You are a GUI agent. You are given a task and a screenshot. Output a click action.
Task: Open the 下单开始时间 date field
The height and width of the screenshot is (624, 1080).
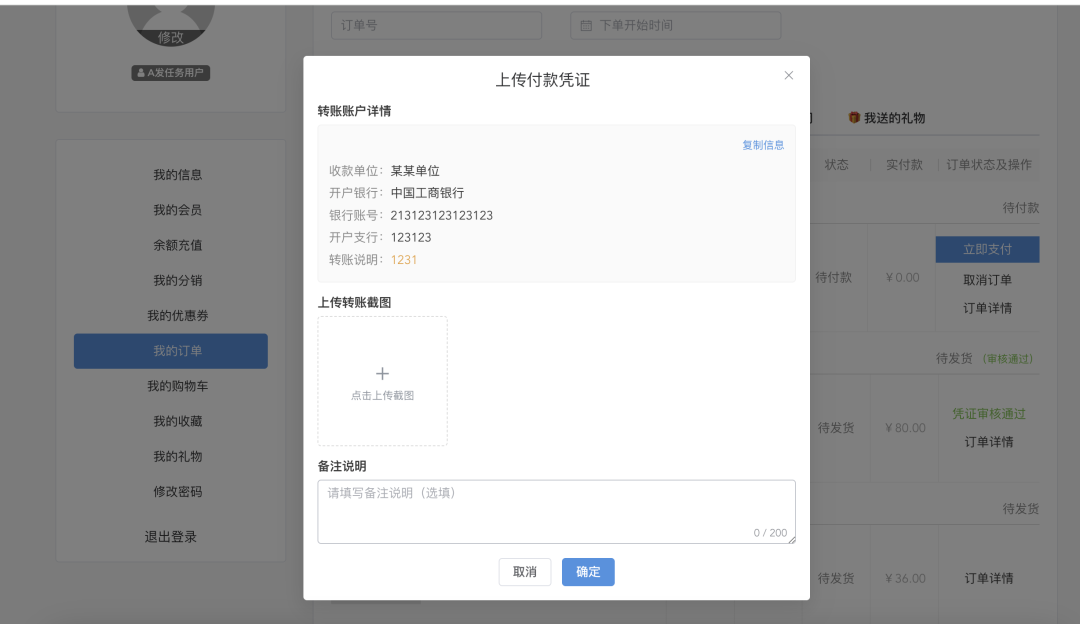pos(676,25)
